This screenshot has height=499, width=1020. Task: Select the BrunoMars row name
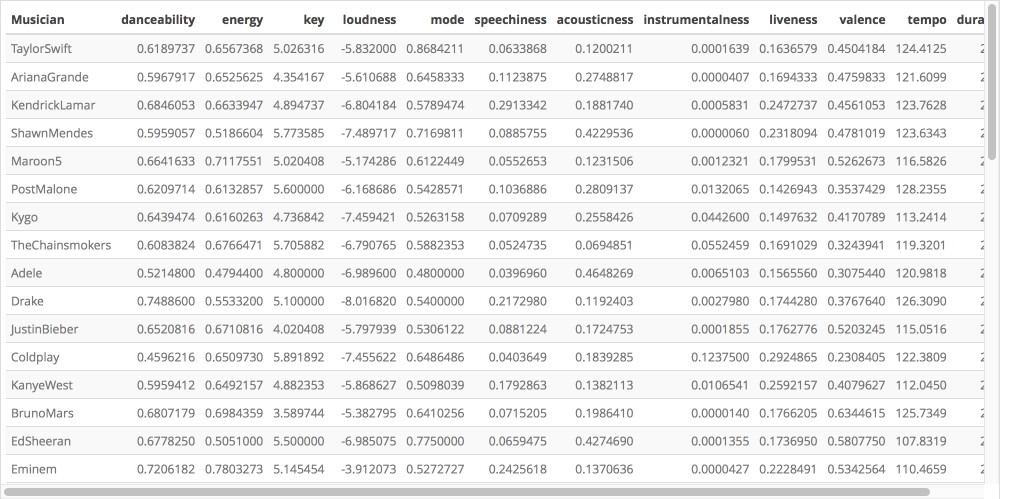(x=42, y=413)
